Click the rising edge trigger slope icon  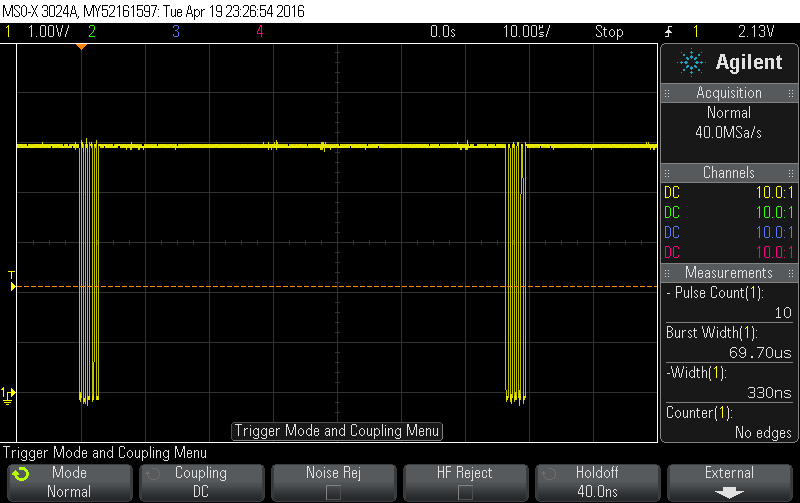tap(667, 32)
